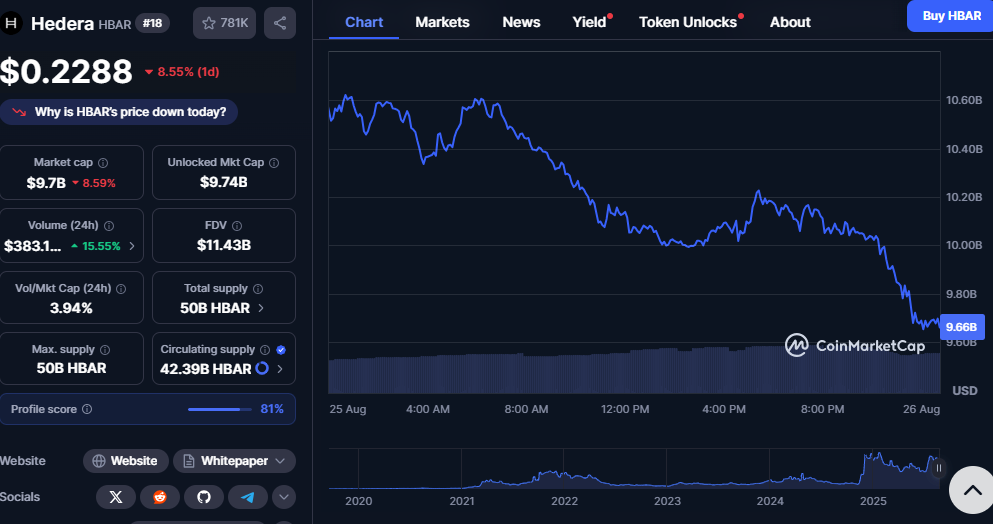Screen dimensions: 993x524
Task: Click 2021 on the history timeline
Action: tap(462, 501)
